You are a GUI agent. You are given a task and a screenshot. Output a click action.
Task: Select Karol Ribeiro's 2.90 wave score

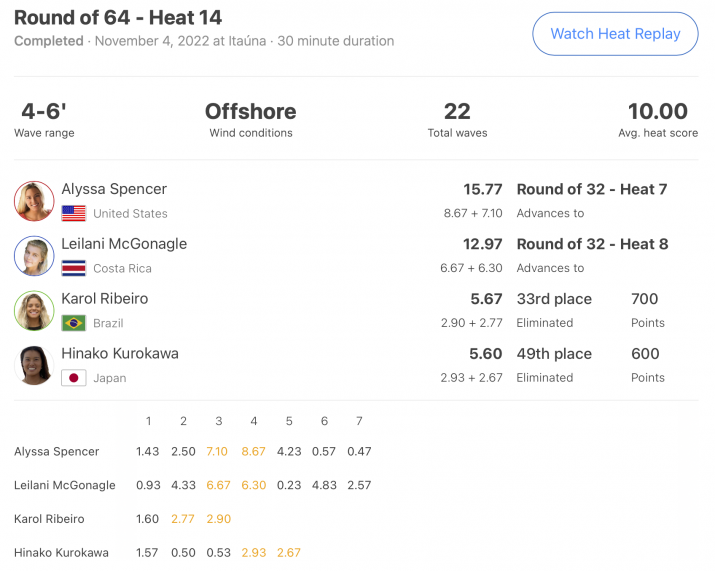click(x=218, y=519)
